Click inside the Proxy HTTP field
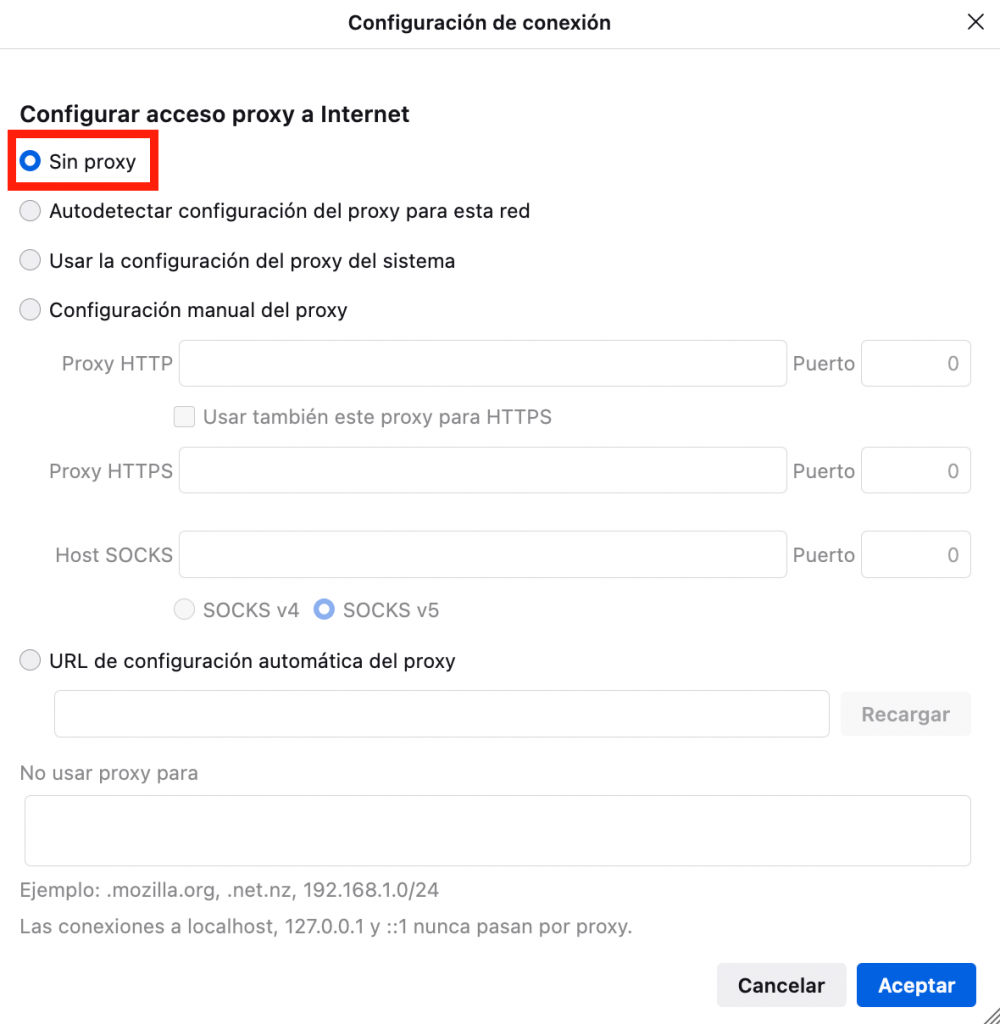The image size is (1000, 1024). pyautogui.click(x=480, y=363)
